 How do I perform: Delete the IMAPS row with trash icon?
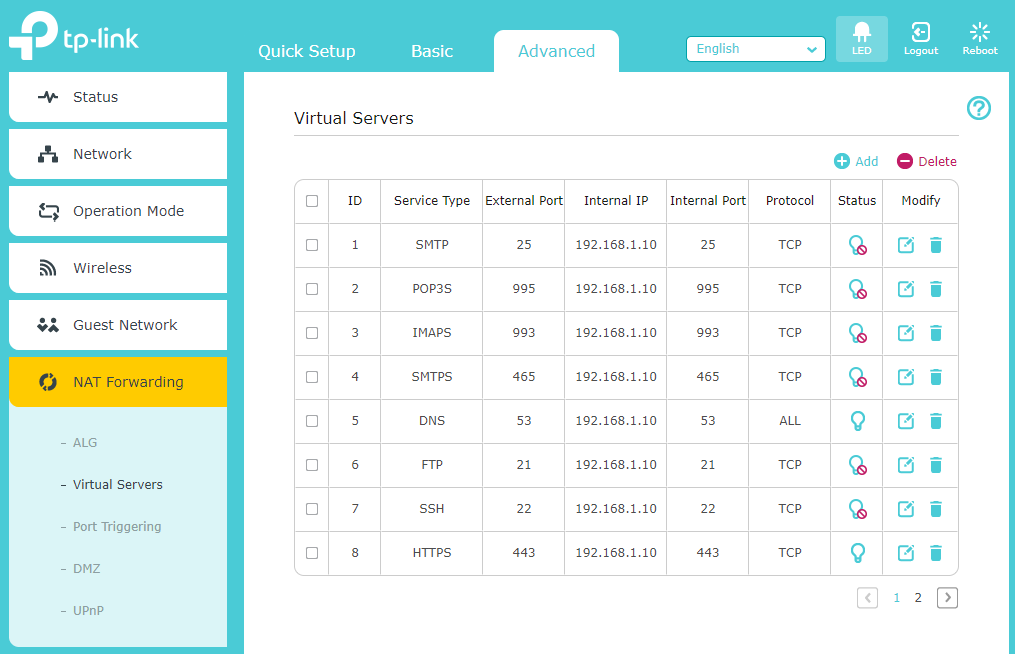pyautogui.click(x=935, y=333)
